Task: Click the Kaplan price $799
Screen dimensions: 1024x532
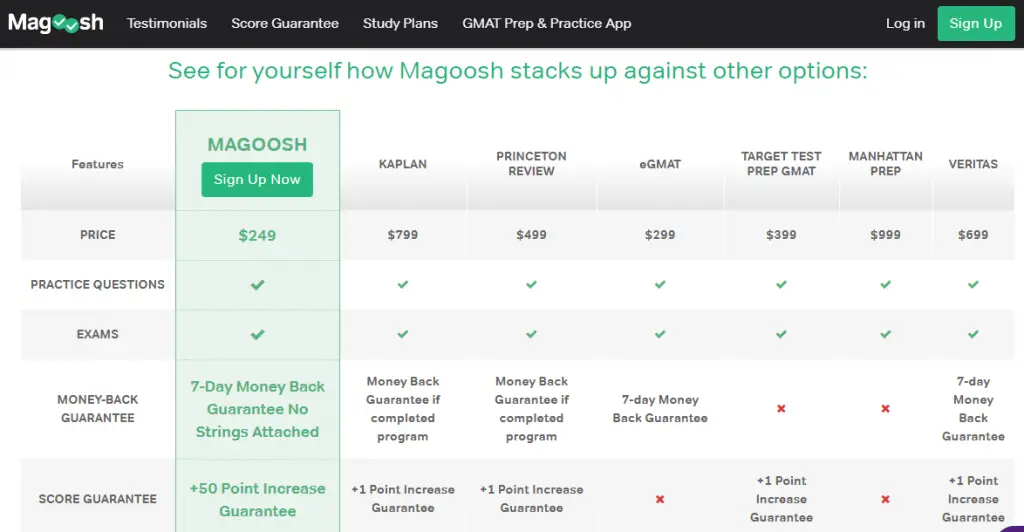Action: (403, 235)
